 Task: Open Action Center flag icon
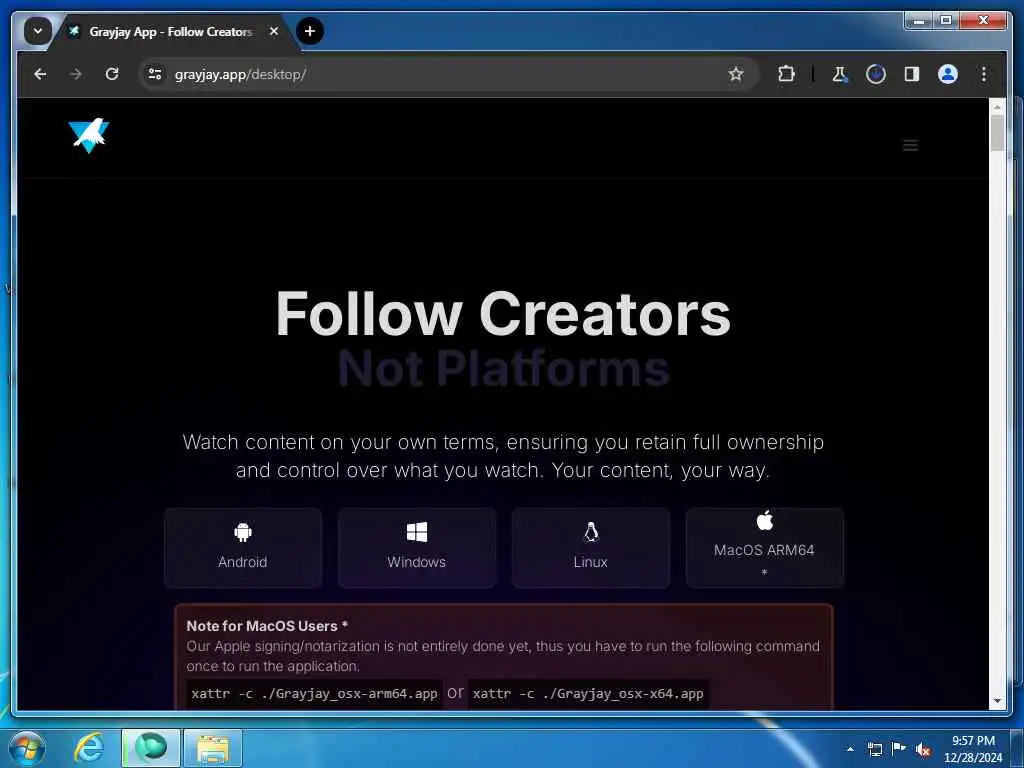click(x=899, y=749)
